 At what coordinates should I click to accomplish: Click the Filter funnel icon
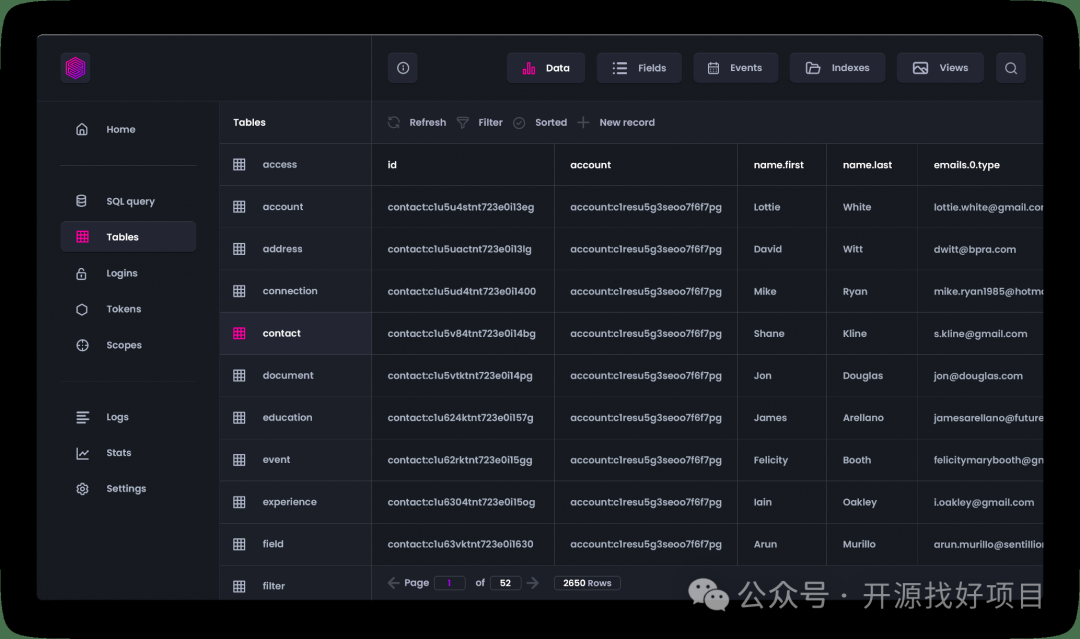pyautogui.click(x=463, y=122)
